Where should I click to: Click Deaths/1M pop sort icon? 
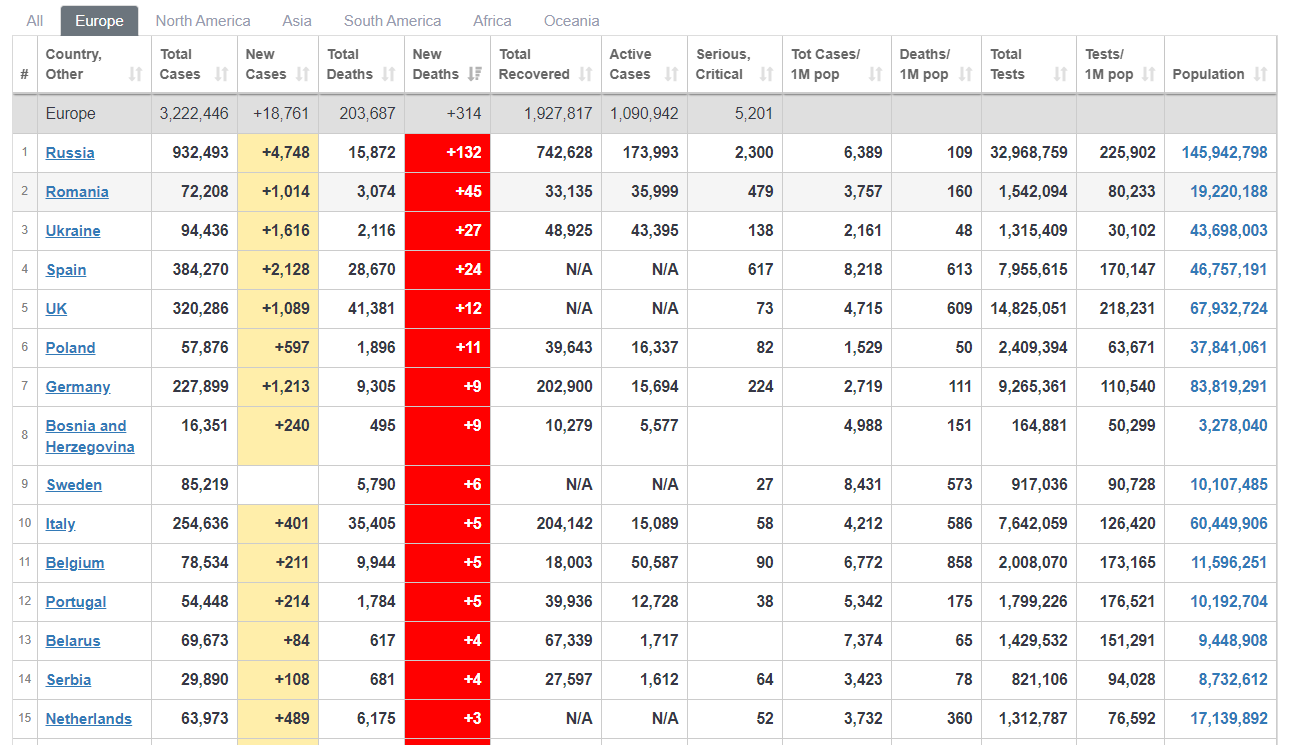[965, 74]
